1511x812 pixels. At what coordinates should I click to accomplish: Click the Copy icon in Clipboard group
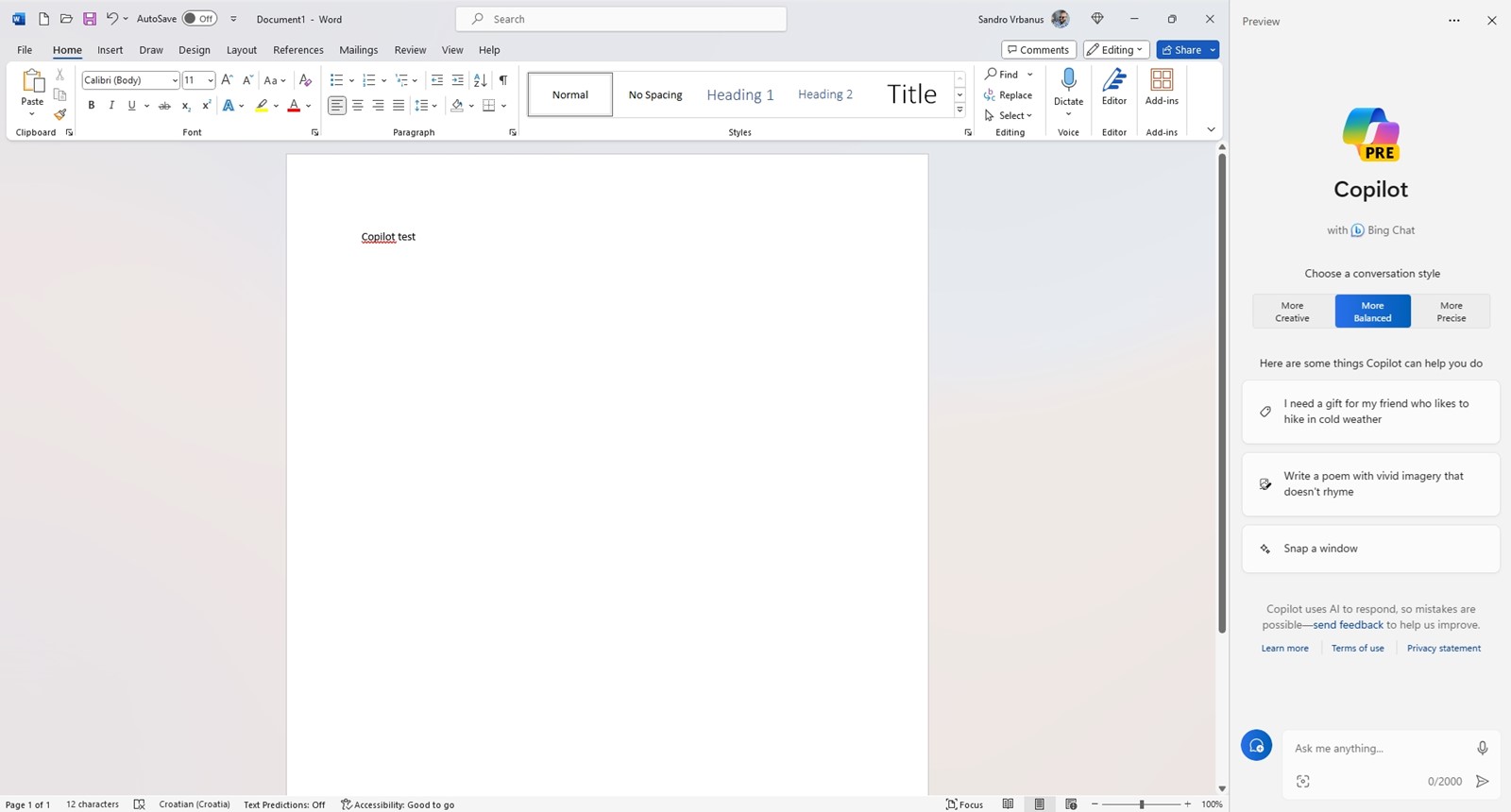pyautogui.click(x=59, y=94)
